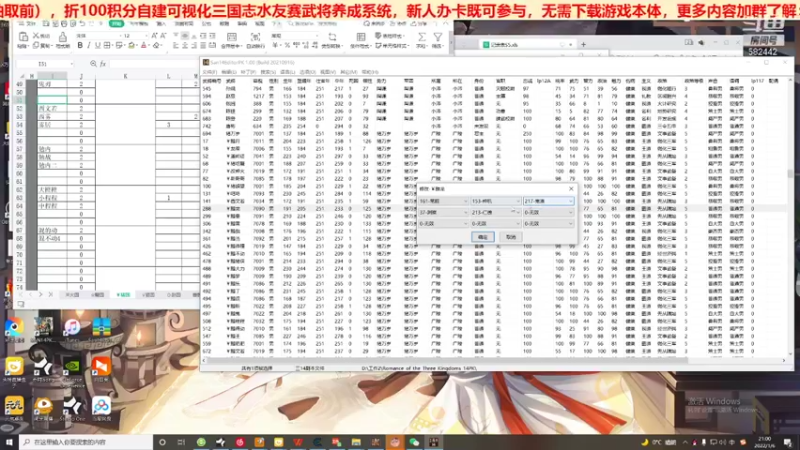800x450 pixels.
Task: Click the editor table vertical scrollbar
Action: pos(790,217)
